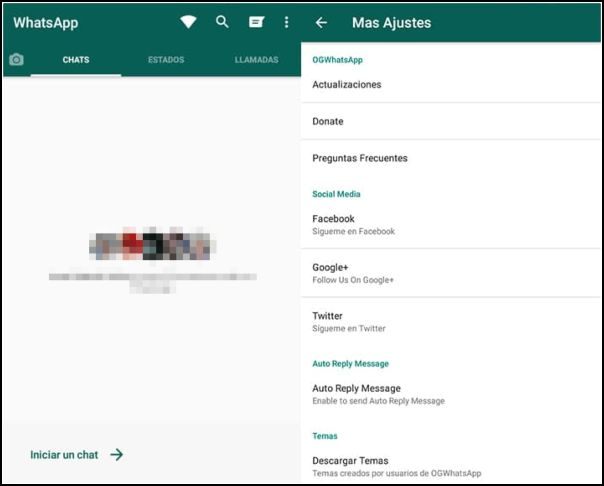Tap the Social Media section header
The height and width of the screenshot is (486, 604).
[x=336, y=194]
